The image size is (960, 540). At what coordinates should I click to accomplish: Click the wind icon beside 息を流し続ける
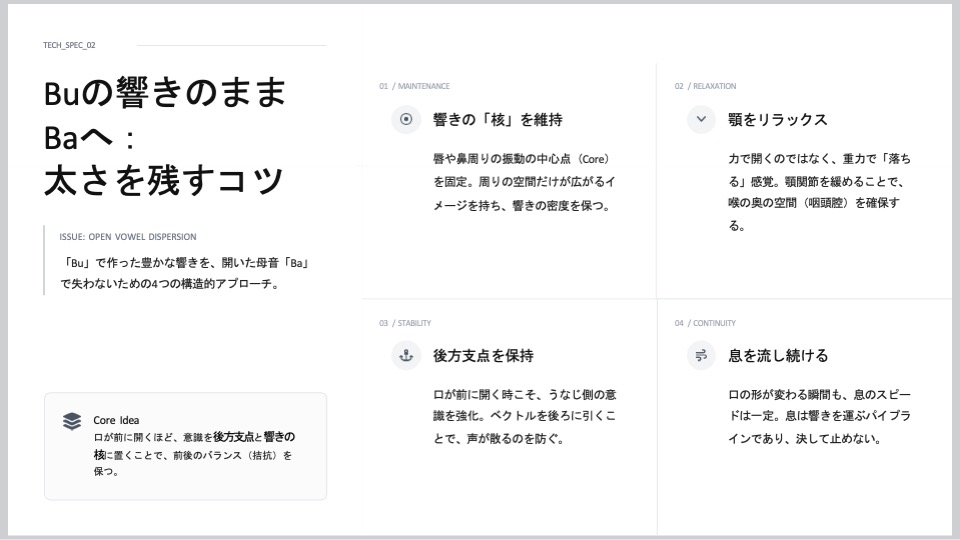701,355
